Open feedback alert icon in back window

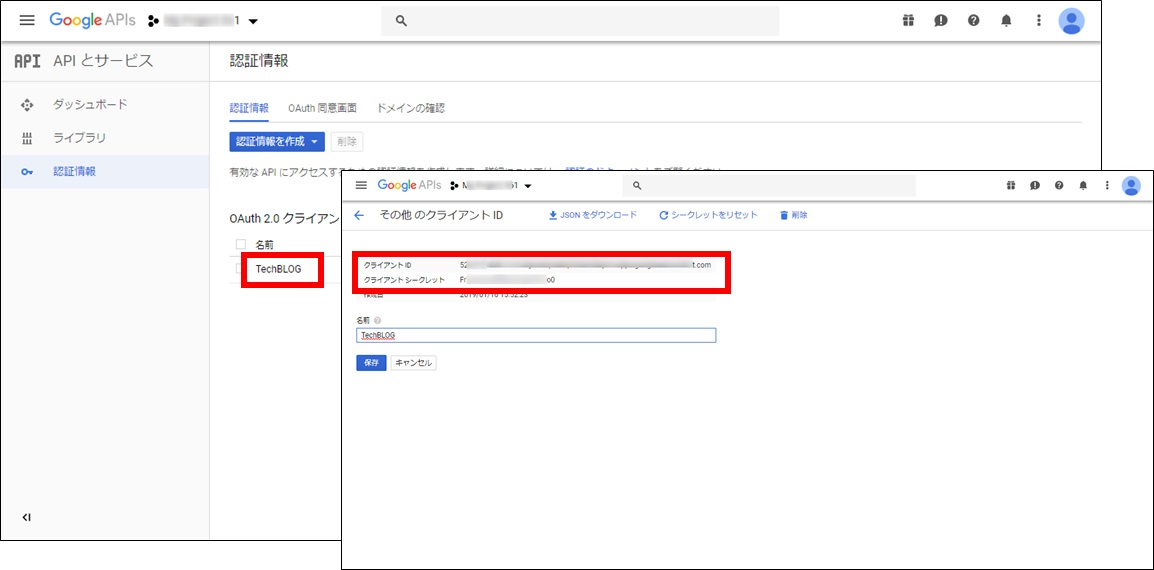click(941, 21)
